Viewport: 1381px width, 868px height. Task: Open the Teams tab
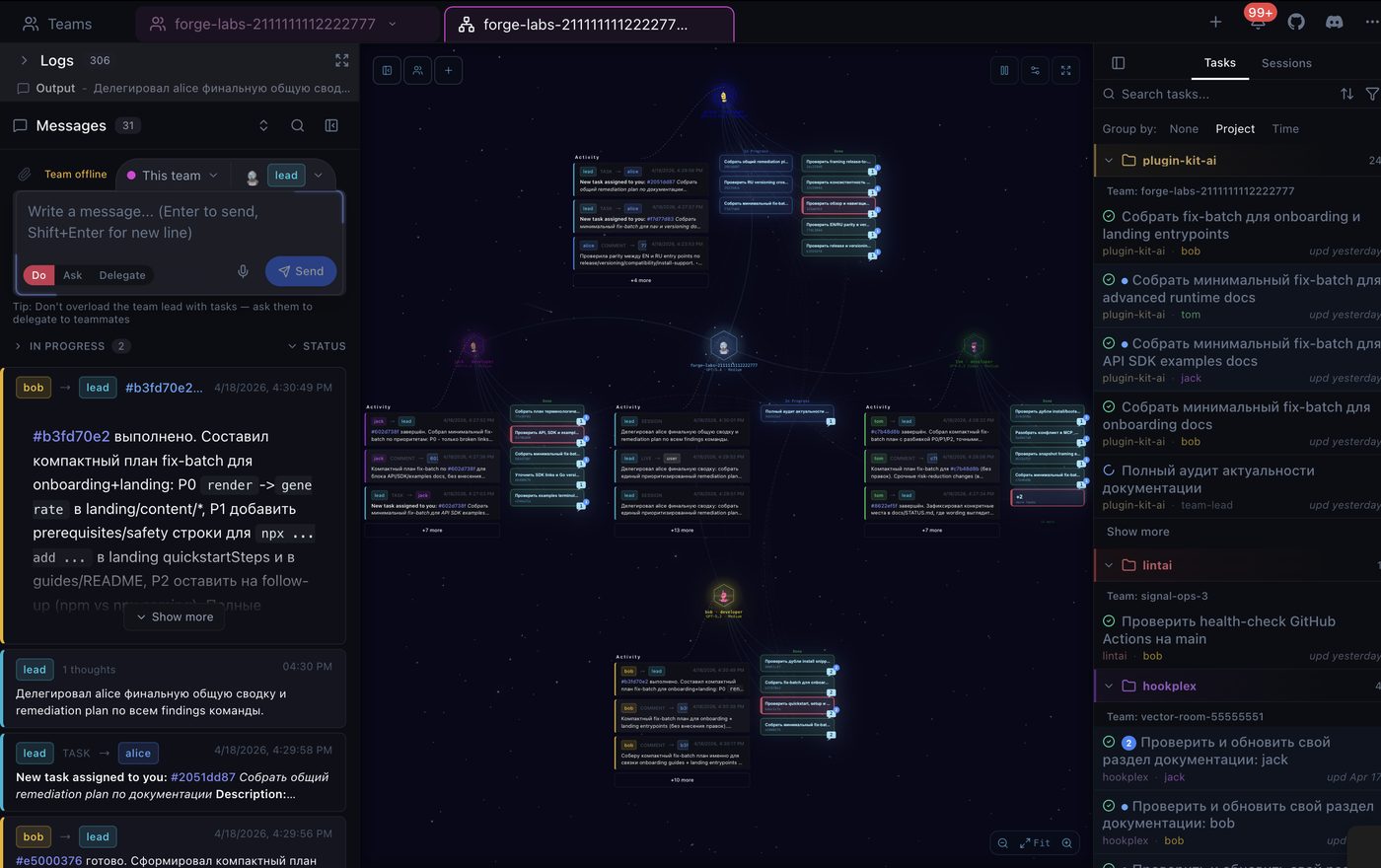57,24
